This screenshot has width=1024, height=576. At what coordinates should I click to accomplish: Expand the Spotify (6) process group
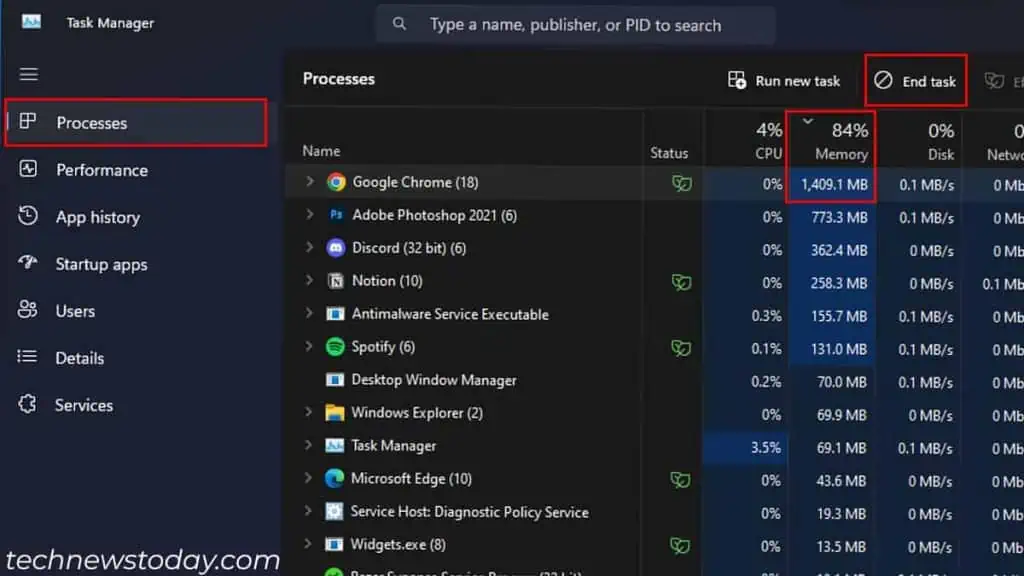click(309, 346)
